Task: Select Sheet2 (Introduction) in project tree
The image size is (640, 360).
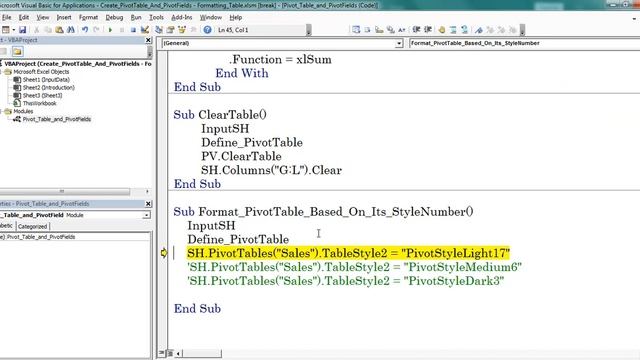Action: click(x=48, y=88)
